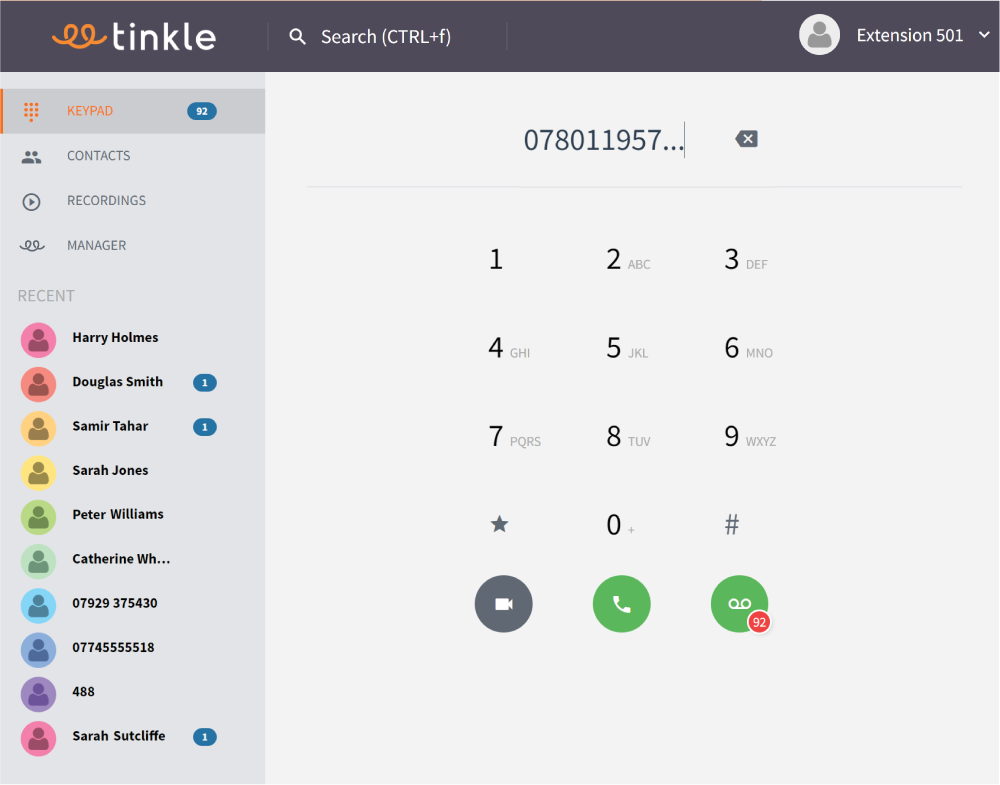Open the Contacts section
Viewport: 1000px width, 785px height.
click(98, 156)
